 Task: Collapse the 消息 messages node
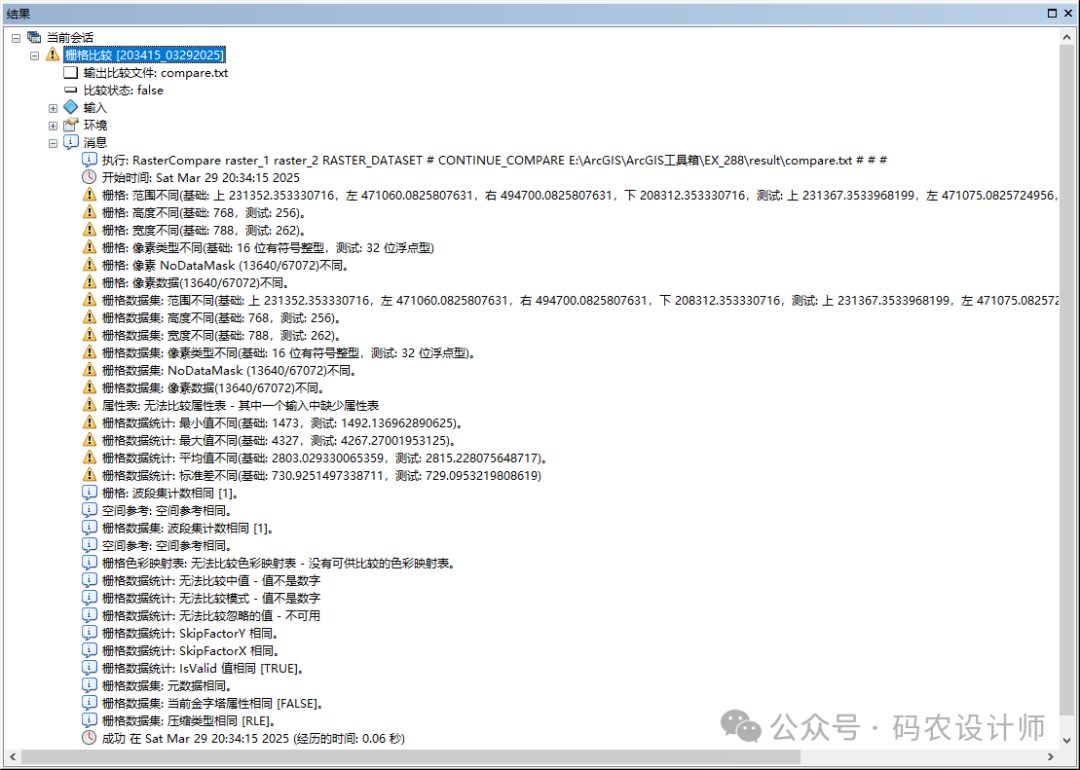[53, 142]
